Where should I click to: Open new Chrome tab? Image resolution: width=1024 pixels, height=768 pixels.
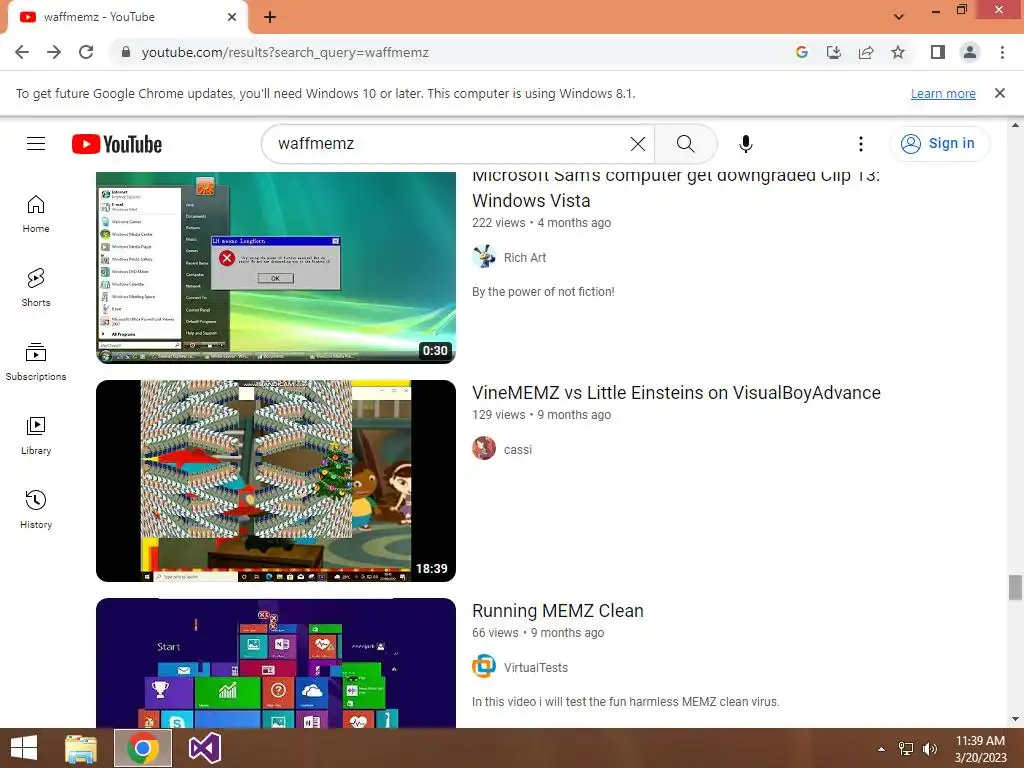click(x=270, y=17)
